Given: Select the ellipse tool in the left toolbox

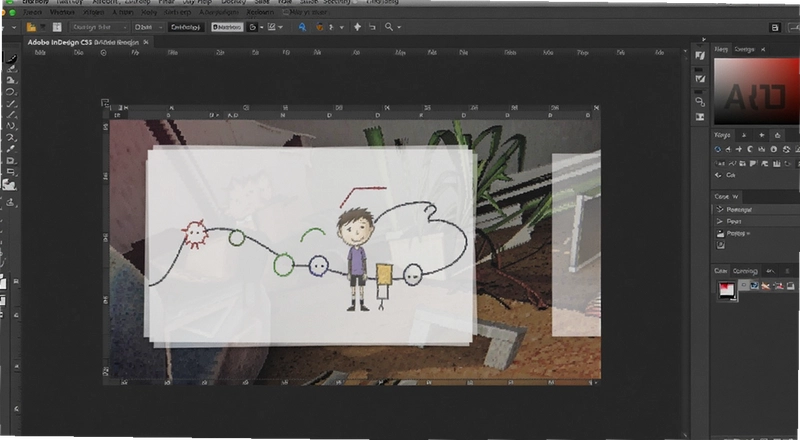Looking at the screenshot, I should [x=11, y=92].
